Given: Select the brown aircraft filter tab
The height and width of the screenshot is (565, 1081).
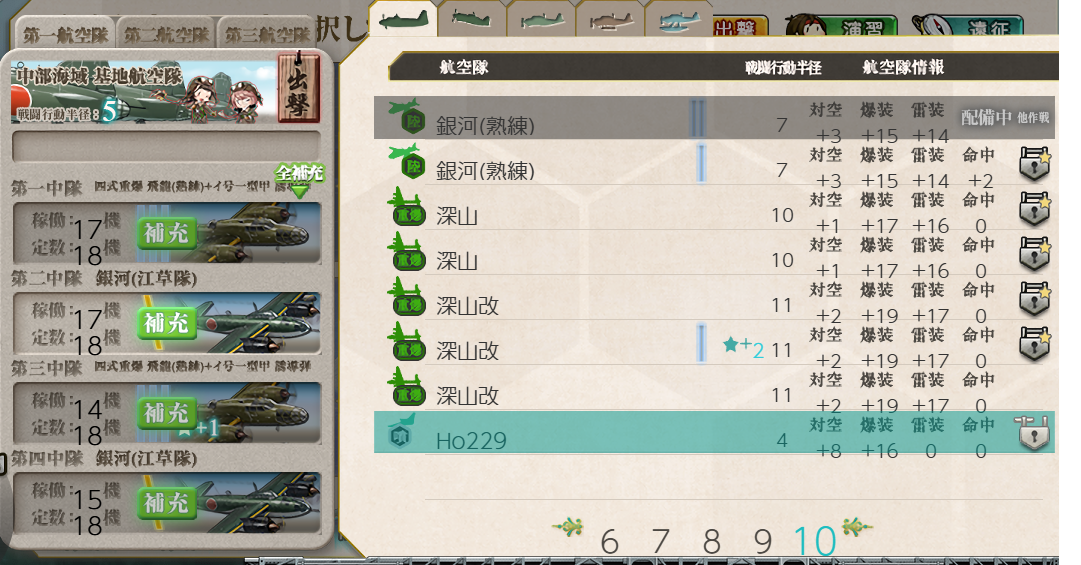Looking at the screenshot, I should pos(610,20).
